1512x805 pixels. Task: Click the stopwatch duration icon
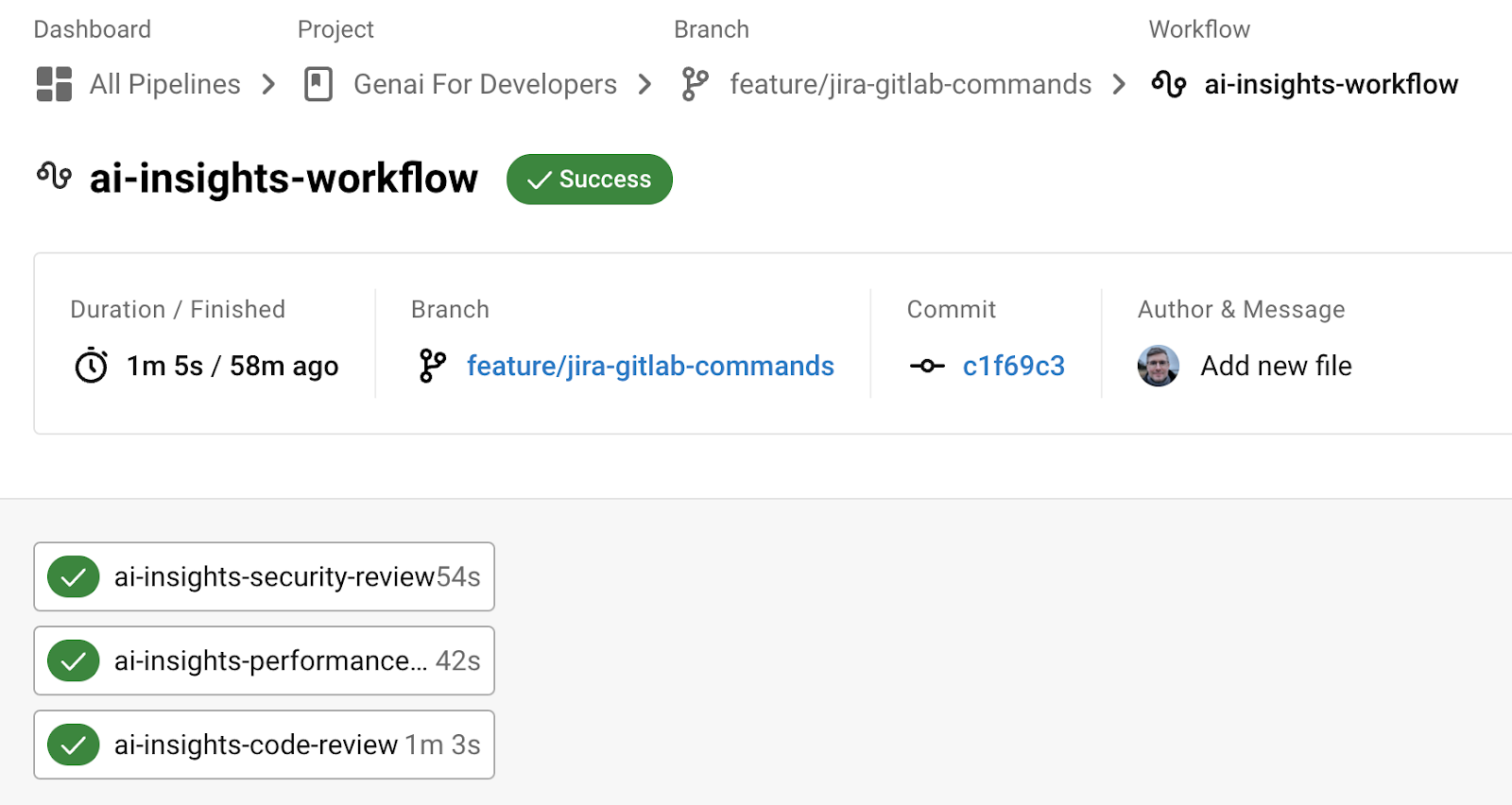coord(92,366)
